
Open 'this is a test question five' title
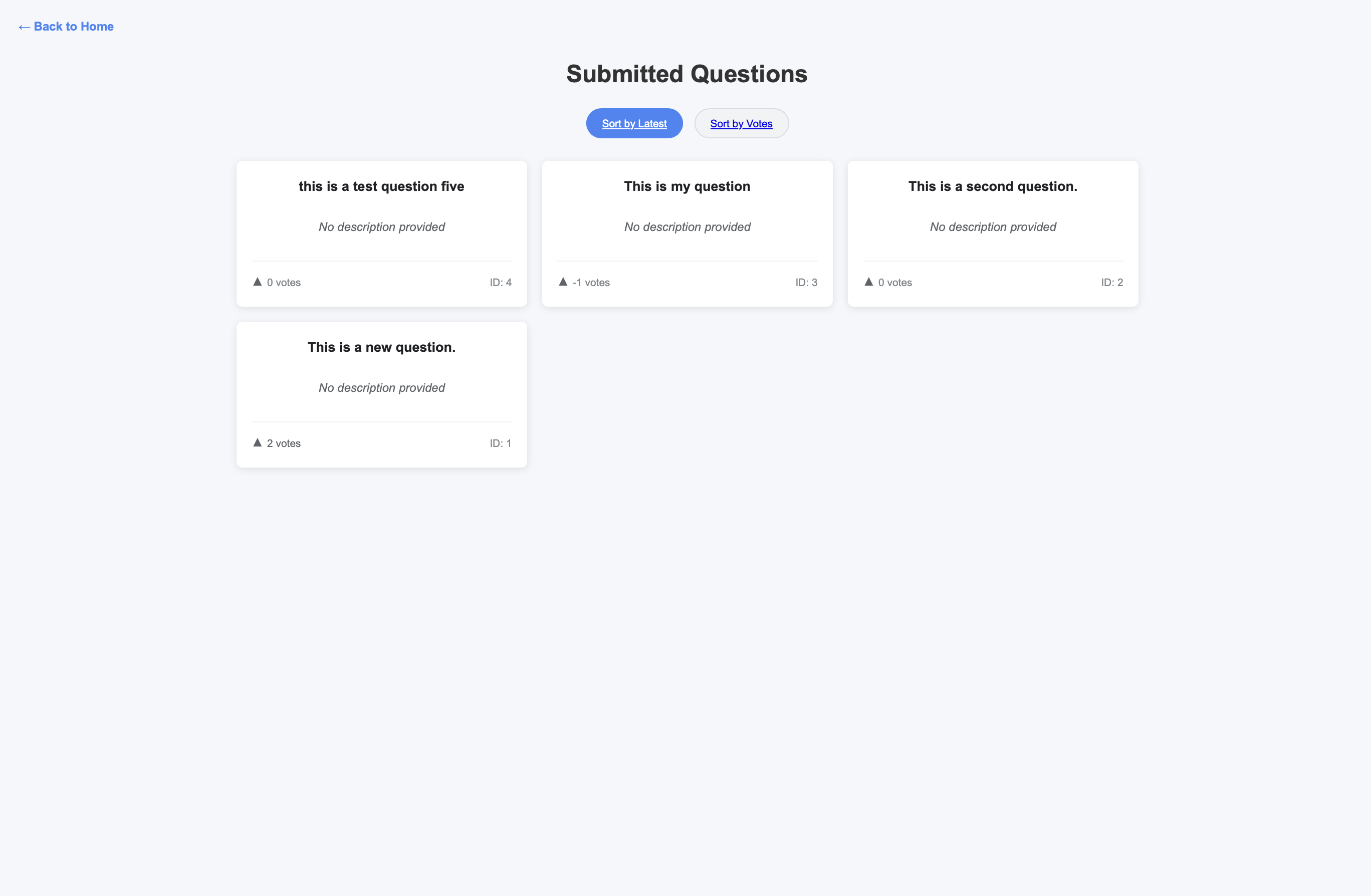(381, 186)
